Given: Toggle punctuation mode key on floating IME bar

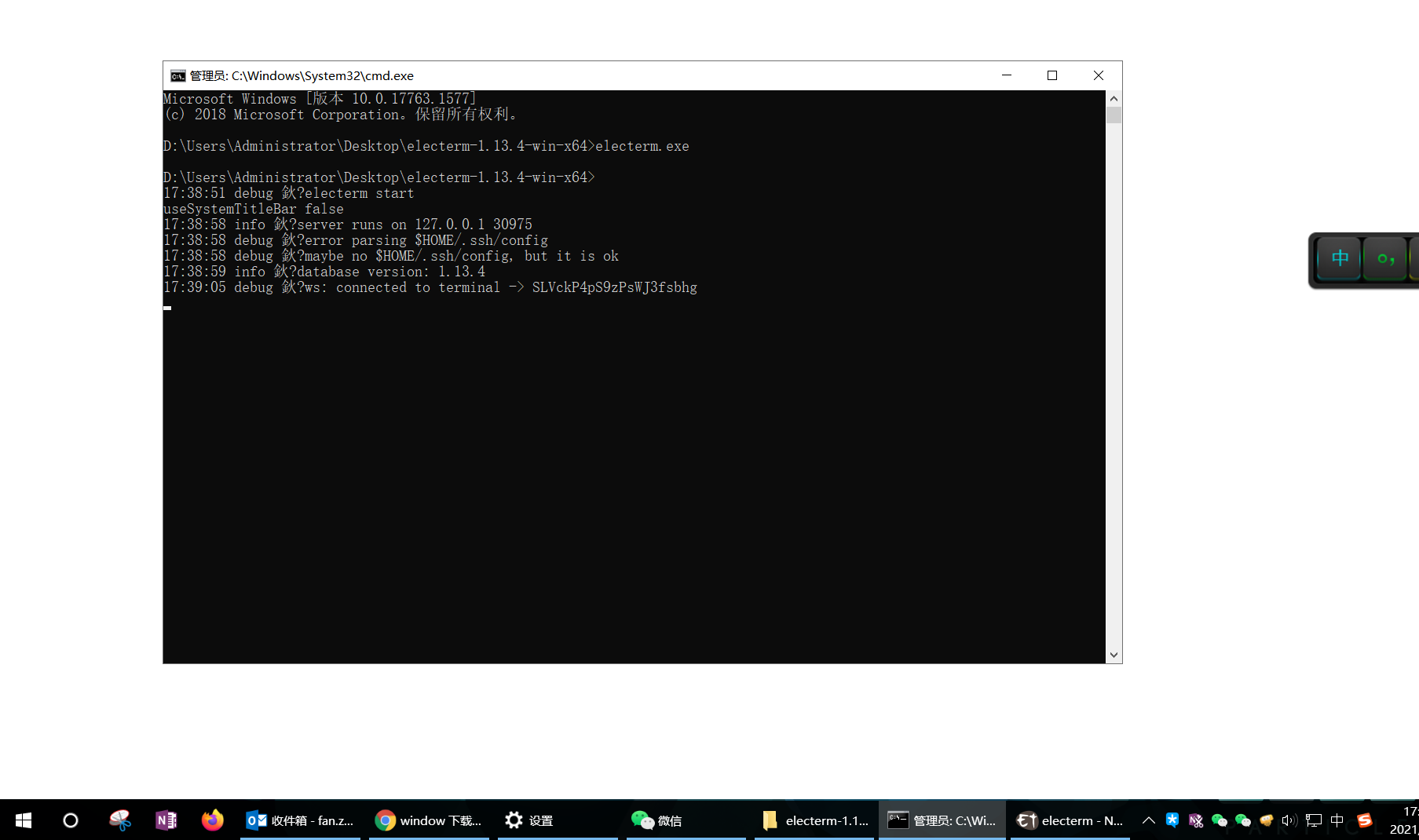Looking at the screenshot, I should (1386, 257).
